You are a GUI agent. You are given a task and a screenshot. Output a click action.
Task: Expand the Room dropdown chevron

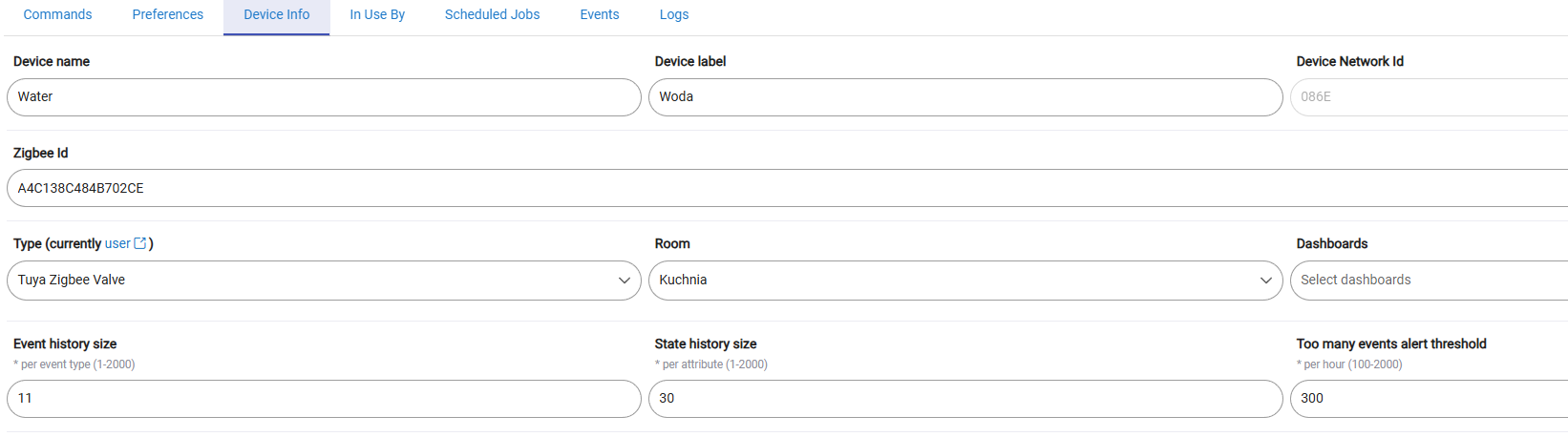pyautogui.click(x=1265, y=281)
